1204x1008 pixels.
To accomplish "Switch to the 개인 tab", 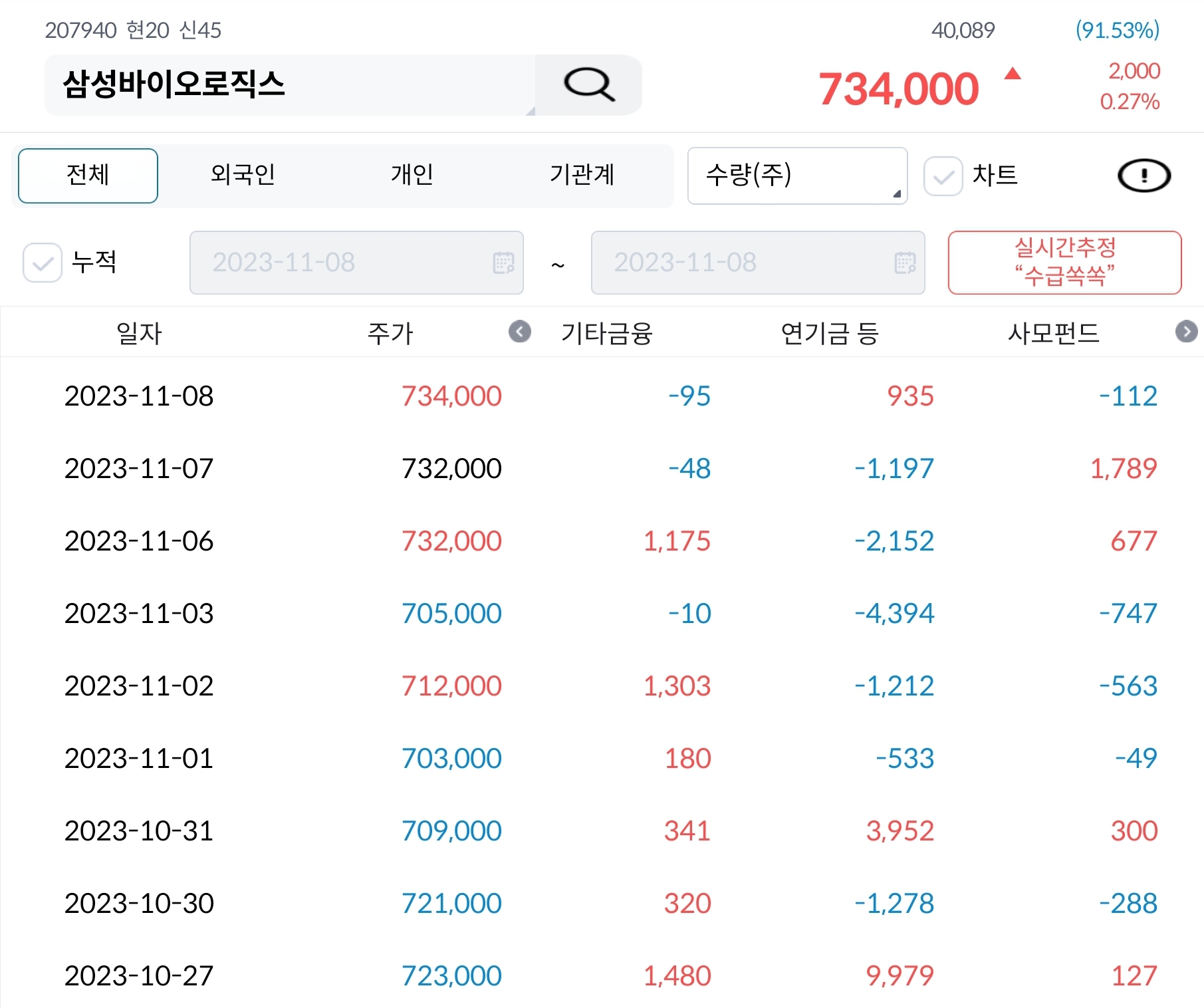I will (412, 175).
